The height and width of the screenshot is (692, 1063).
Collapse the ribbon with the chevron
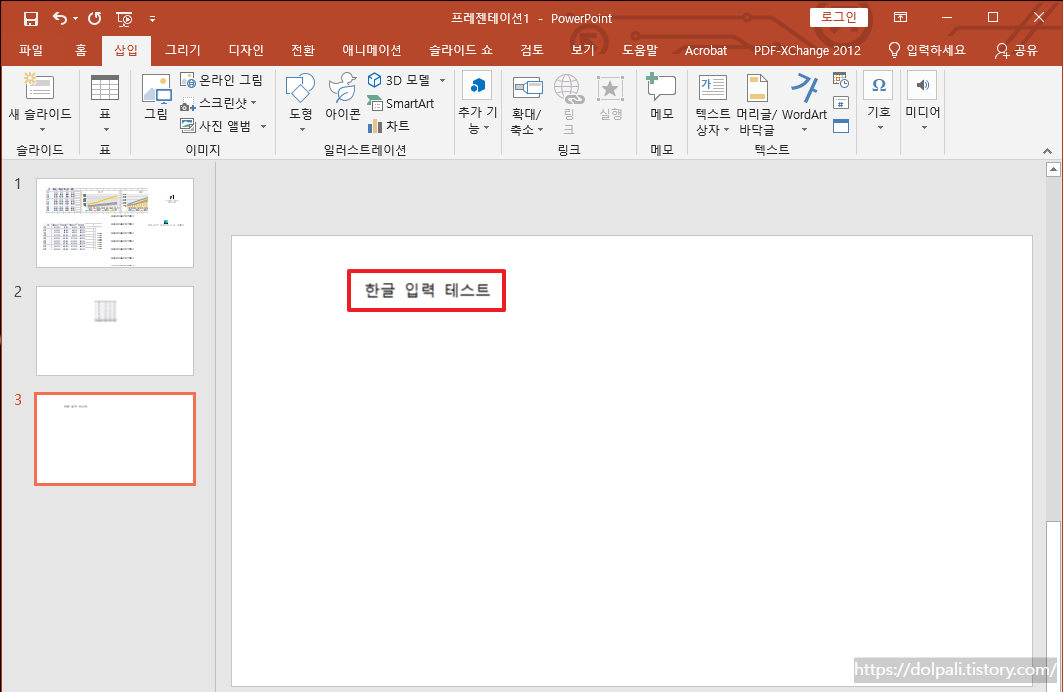pyautogui.click(x=1047, y=150)
